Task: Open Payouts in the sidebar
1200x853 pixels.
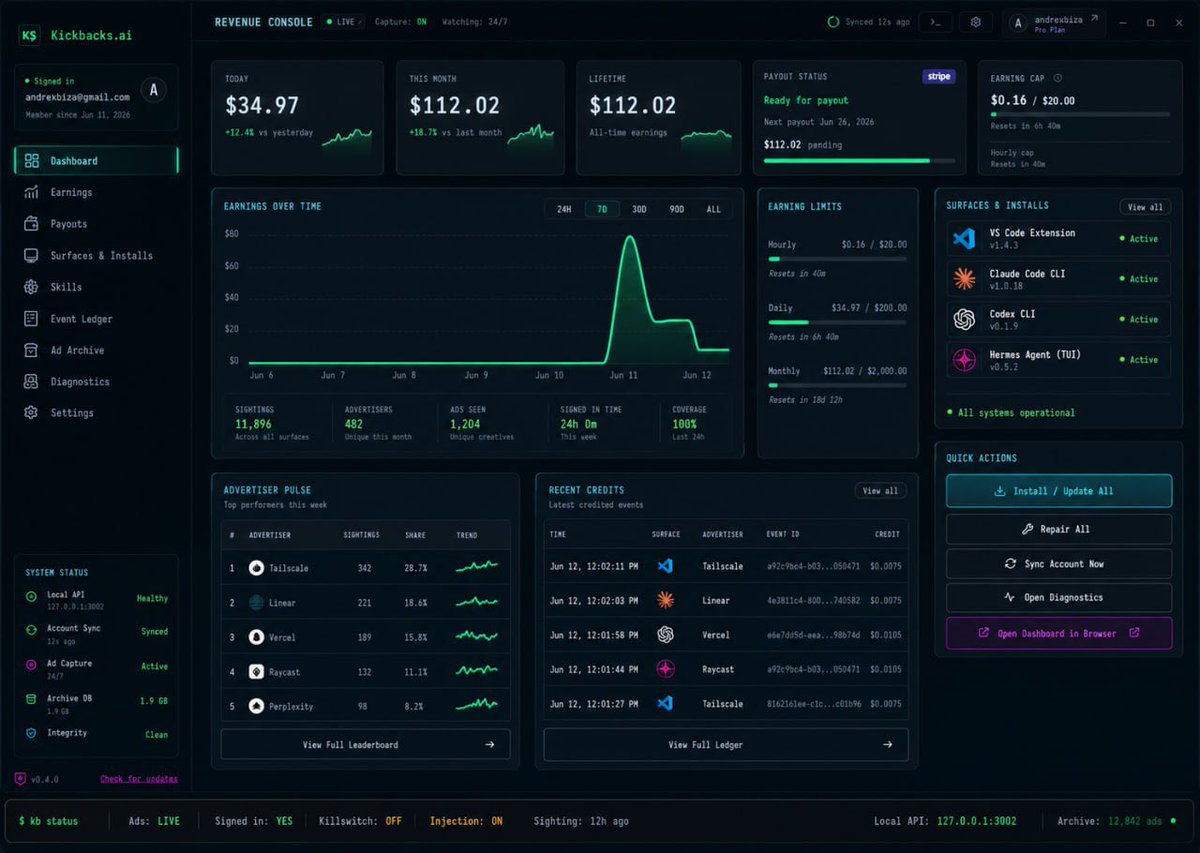Action: click(x=97, y=224)
